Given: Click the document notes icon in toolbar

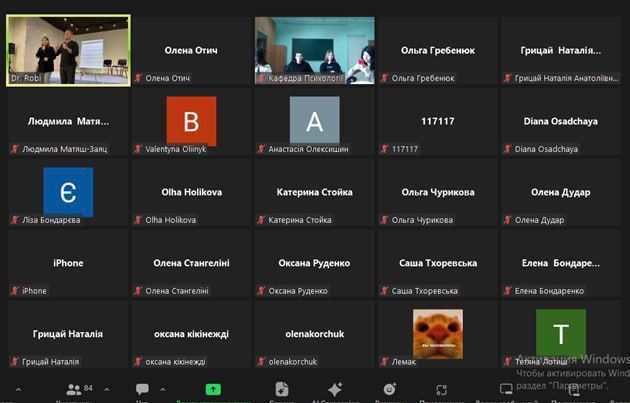Looking at the screenshot, I should [x=282, y=389].
